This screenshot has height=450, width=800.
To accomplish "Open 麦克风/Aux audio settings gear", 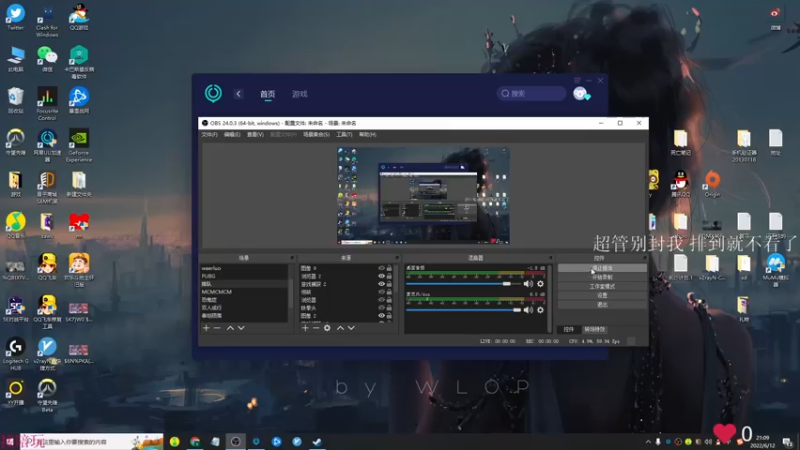I will (x=540, y=310).
